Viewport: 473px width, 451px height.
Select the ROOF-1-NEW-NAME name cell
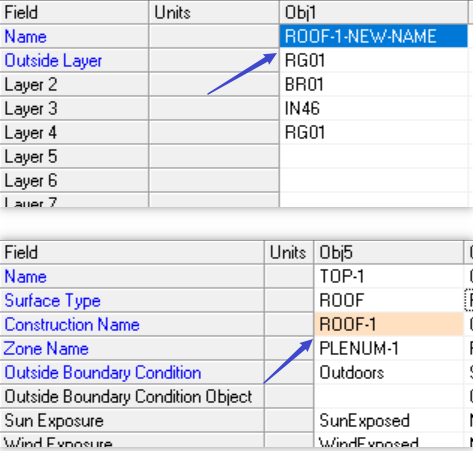tap(374, 36)
